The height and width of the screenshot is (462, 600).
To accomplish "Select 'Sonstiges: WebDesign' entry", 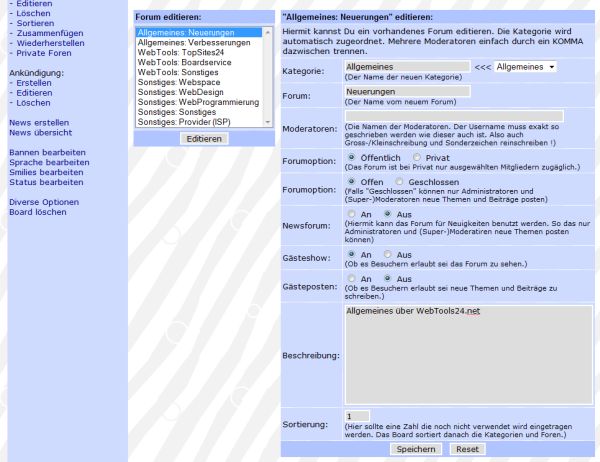I will click(x=199, y=92).
